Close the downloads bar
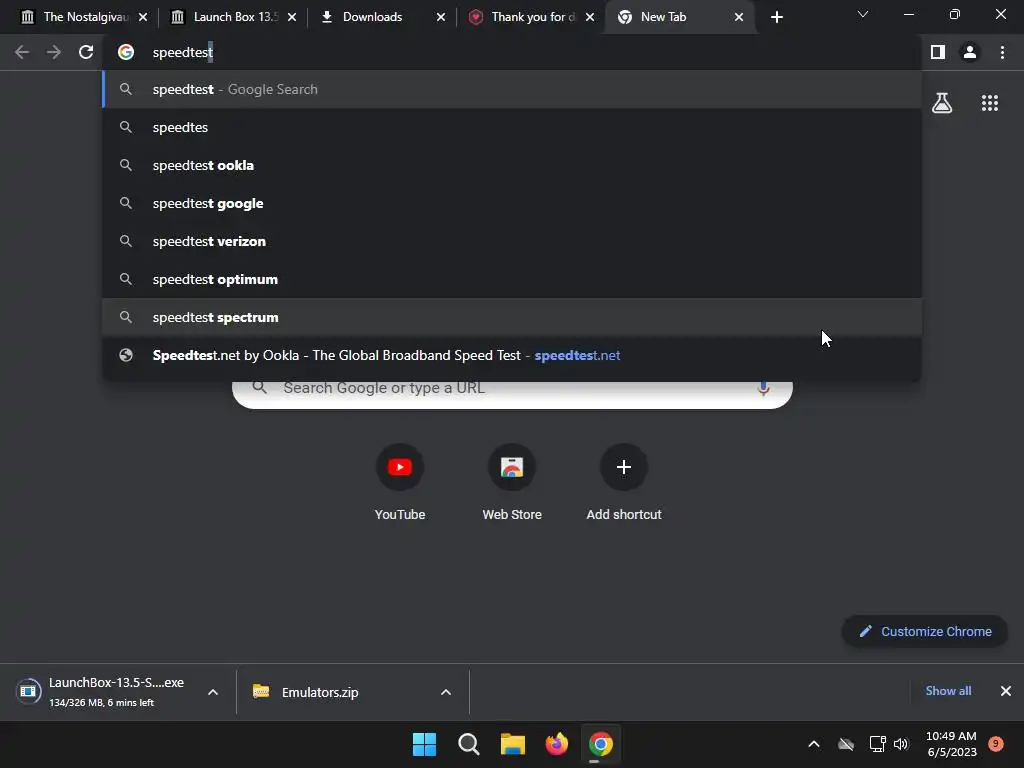This screenshot has height=768, width=1024. [x=1006, y=691]
